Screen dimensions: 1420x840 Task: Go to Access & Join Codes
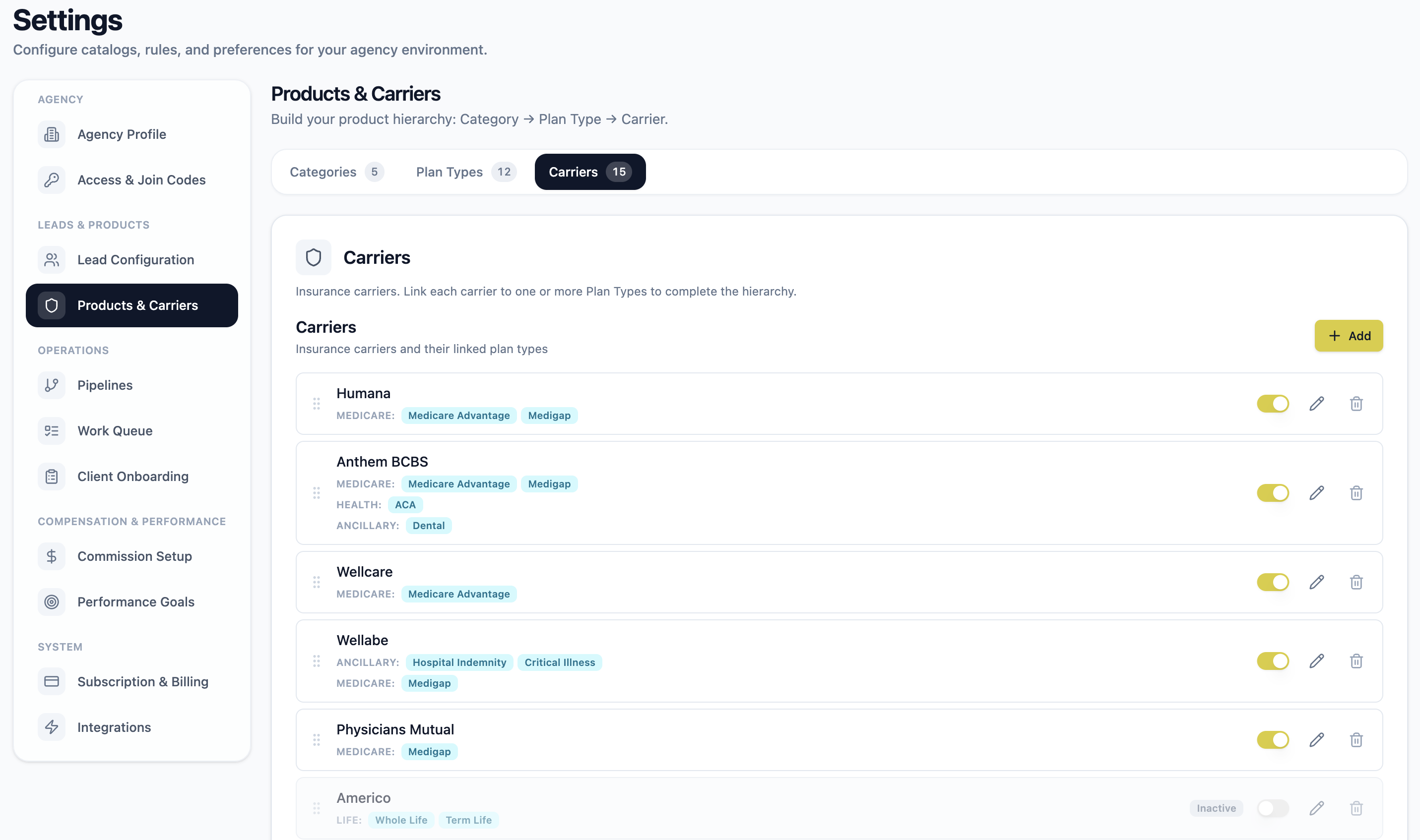pos(132,180)
